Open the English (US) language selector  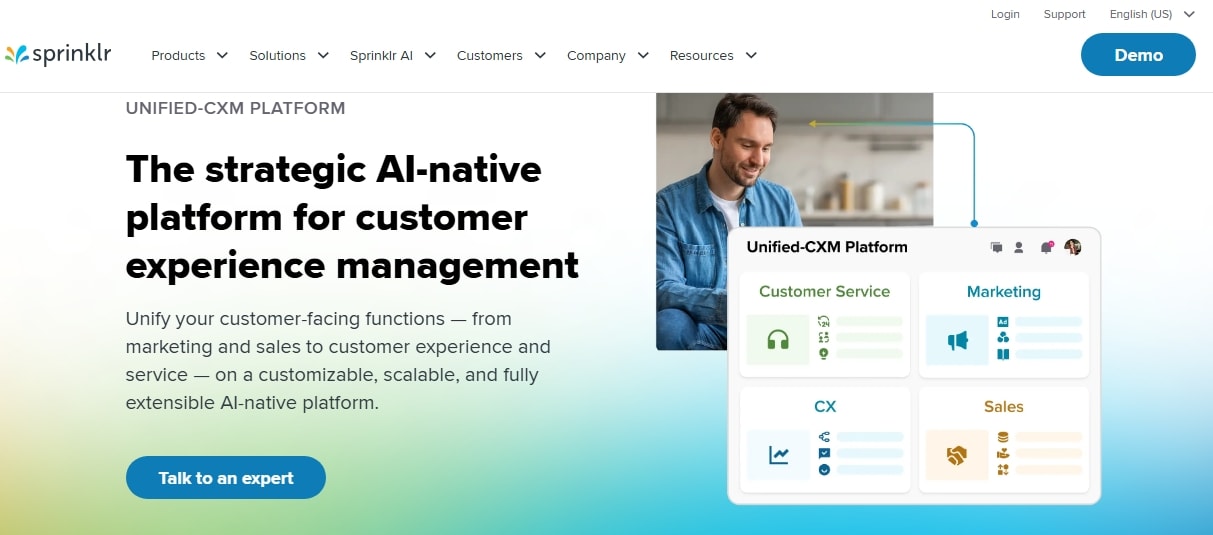coord(1152,14)
